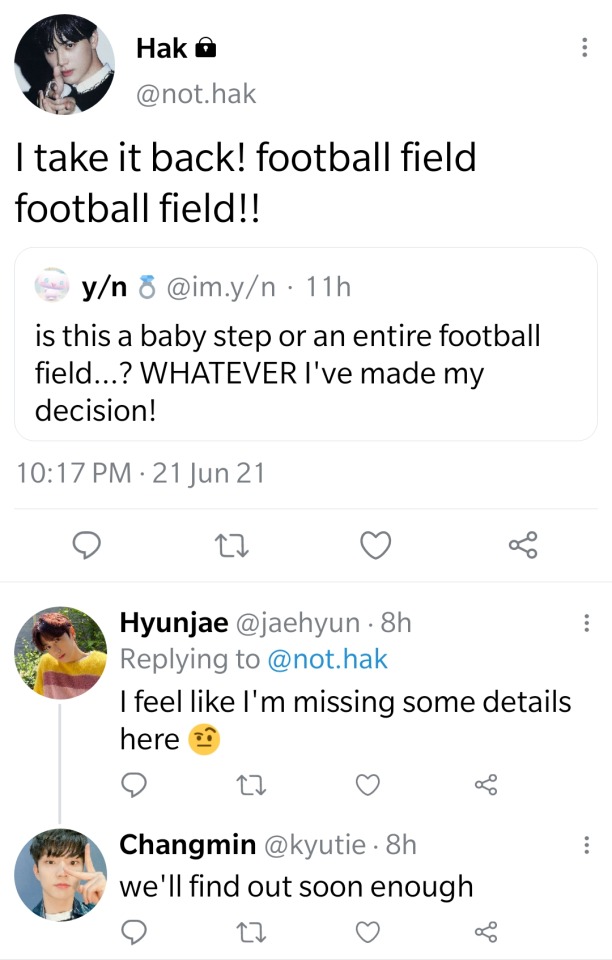Open more options on Hyunjae's reply
The image size is (612, 960).
click(x=586, y=624)
